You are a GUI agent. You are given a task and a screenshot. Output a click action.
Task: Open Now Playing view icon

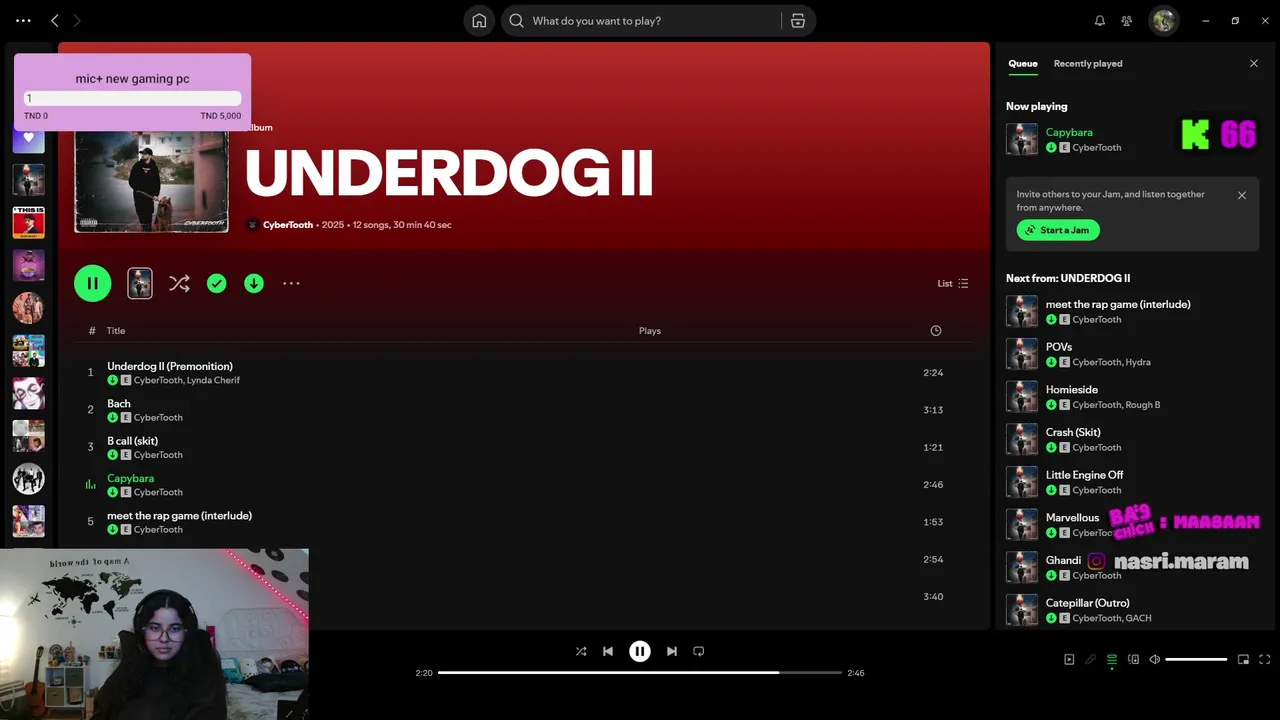coord(1069,660)
